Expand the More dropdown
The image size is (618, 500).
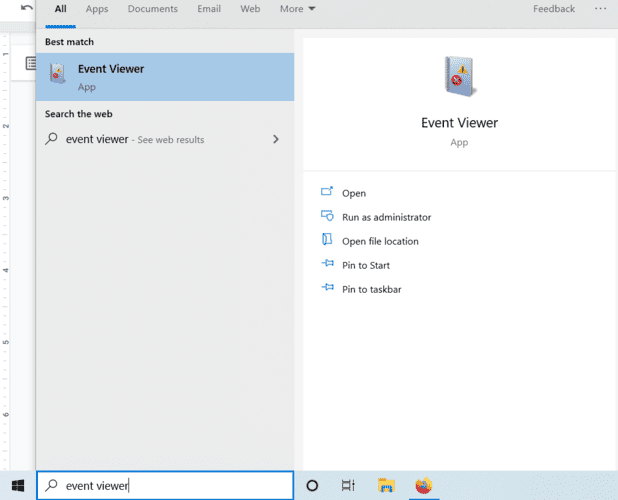[297, 9]
